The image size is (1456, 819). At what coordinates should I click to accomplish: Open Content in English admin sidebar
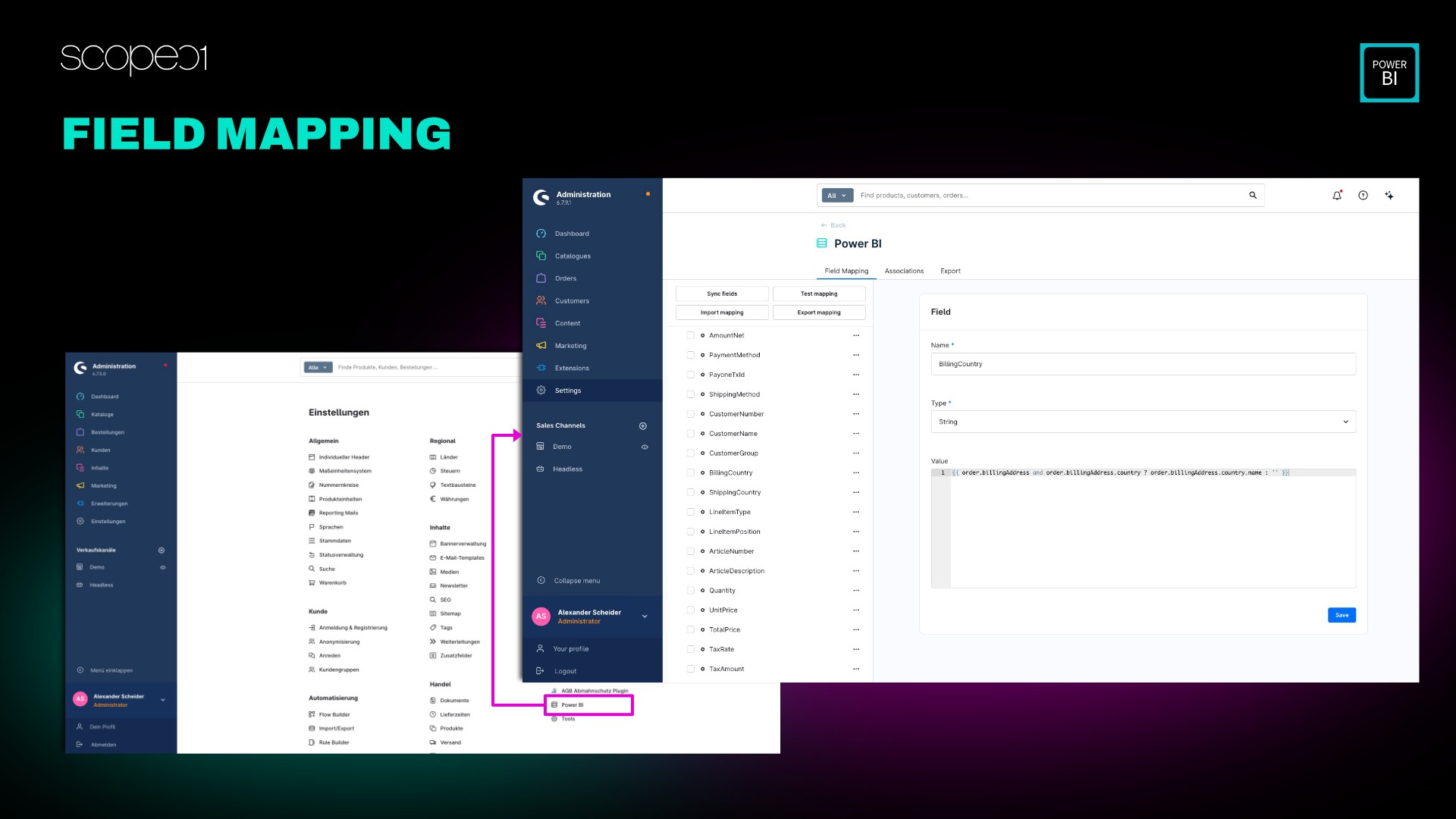point(566,323)
